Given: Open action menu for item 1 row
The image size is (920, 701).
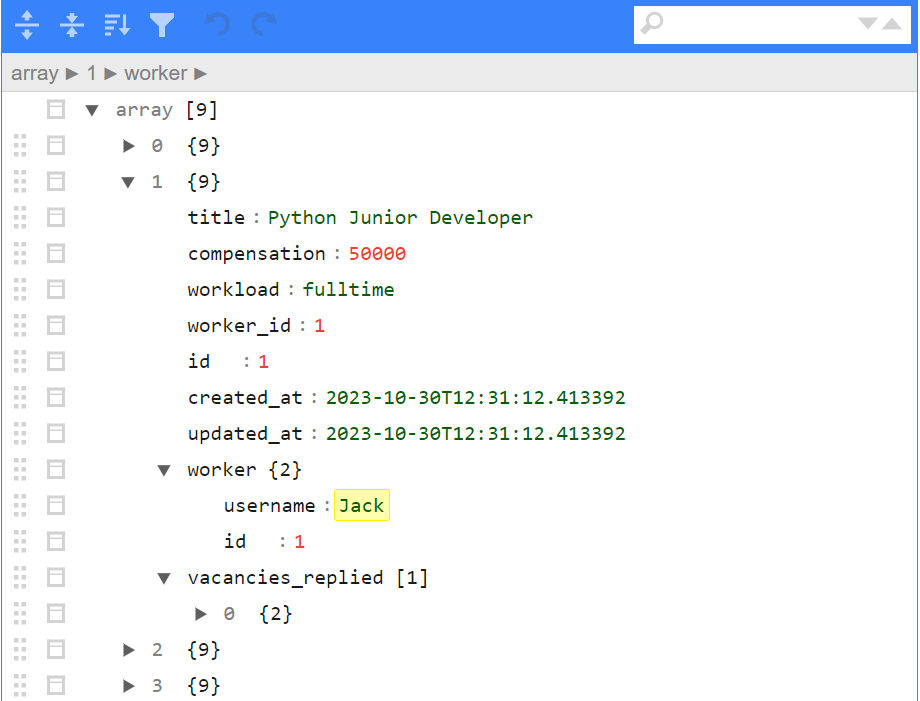Looking at the screenshot, I should coord(56,182).
